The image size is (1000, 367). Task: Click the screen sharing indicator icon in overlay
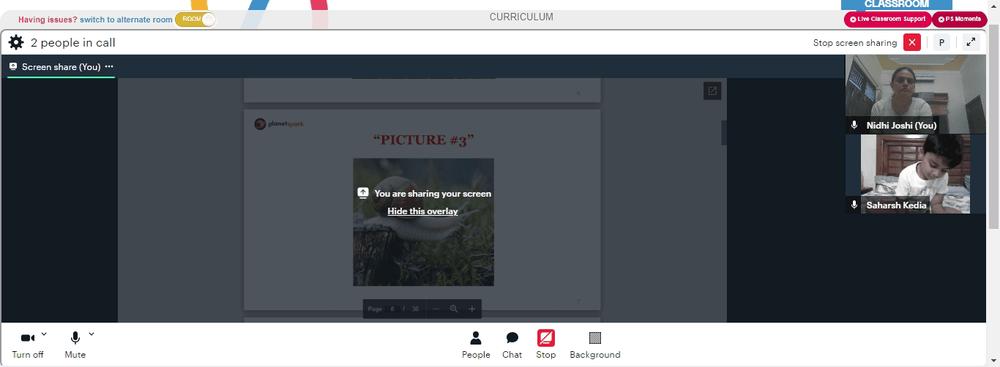tap(363, 193)
